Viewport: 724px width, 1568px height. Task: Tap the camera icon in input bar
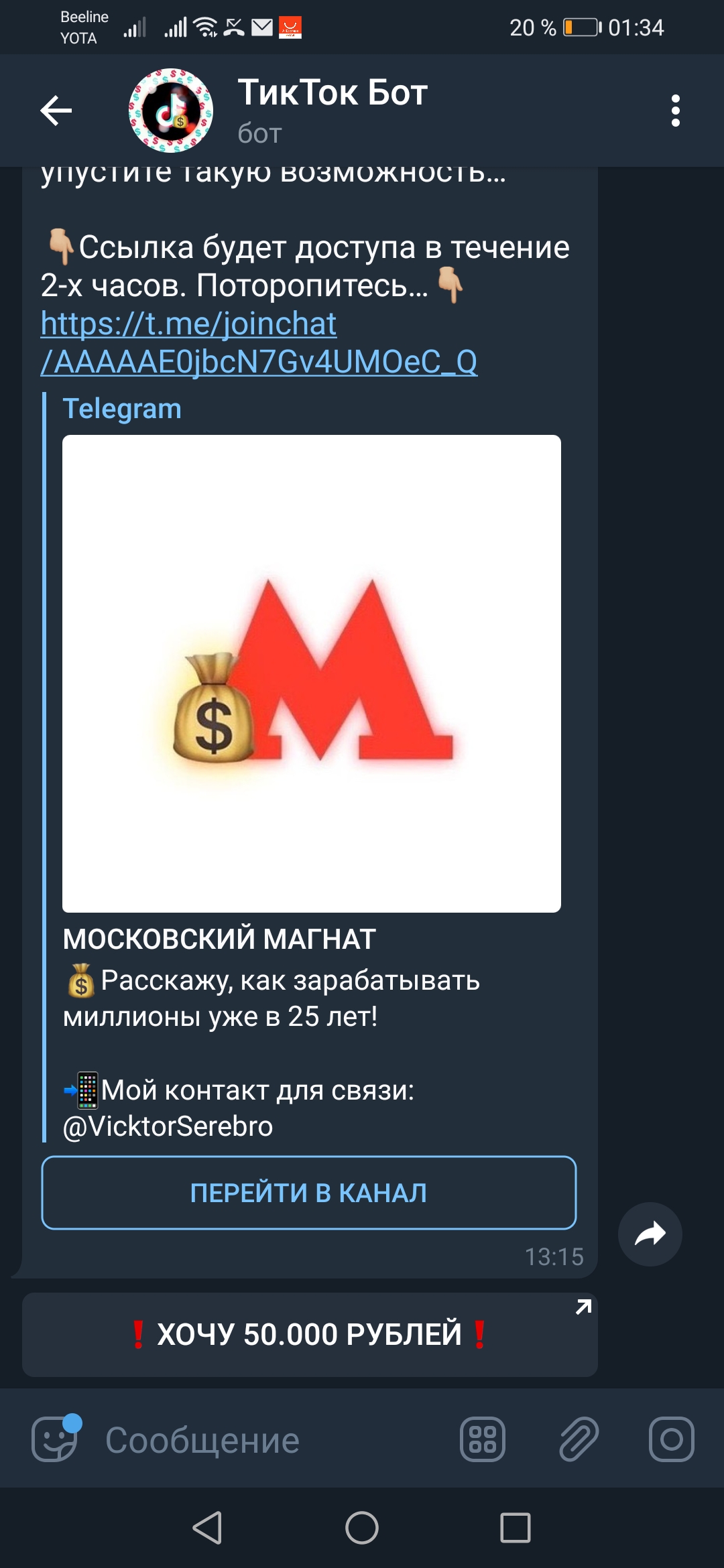[671, 1439]
